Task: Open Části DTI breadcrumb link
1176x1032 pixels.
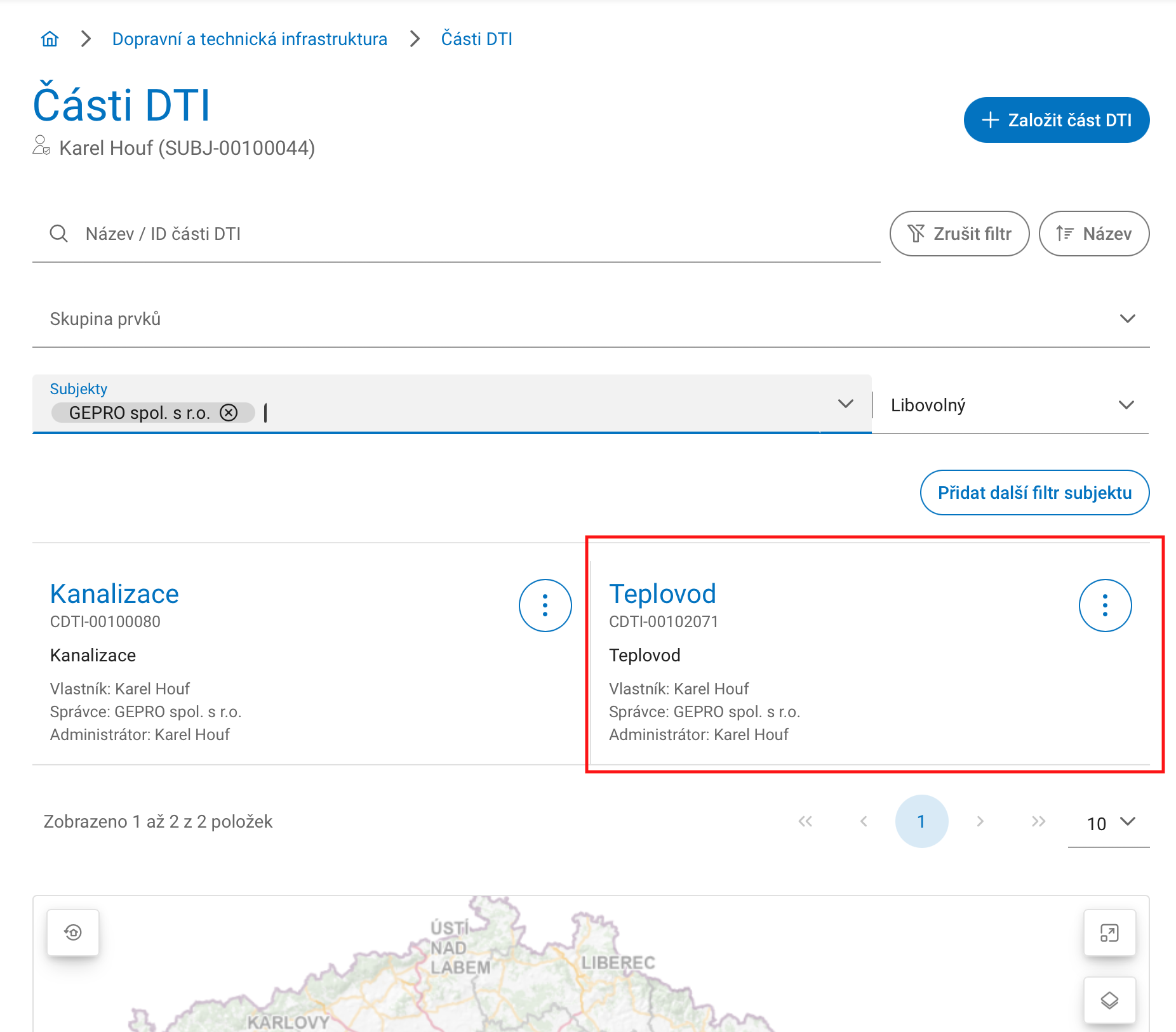Action: click(477, 39)
